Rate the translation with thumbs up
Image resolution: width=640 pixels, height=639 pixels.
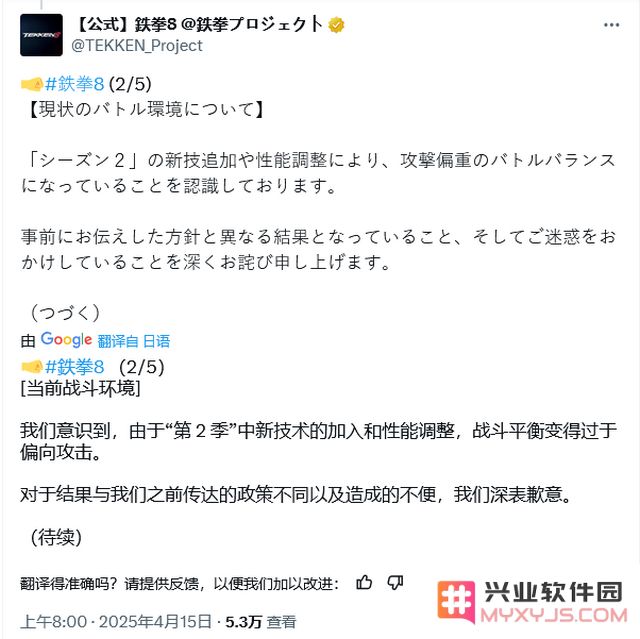pyautogui.click(x=364, y=582)
